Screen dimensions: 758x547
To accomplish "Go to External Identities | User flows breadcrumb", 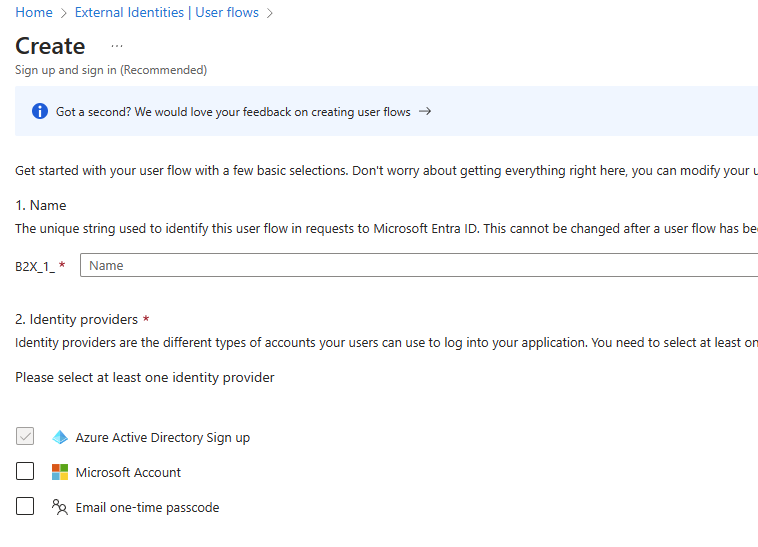I will point(167,13).
